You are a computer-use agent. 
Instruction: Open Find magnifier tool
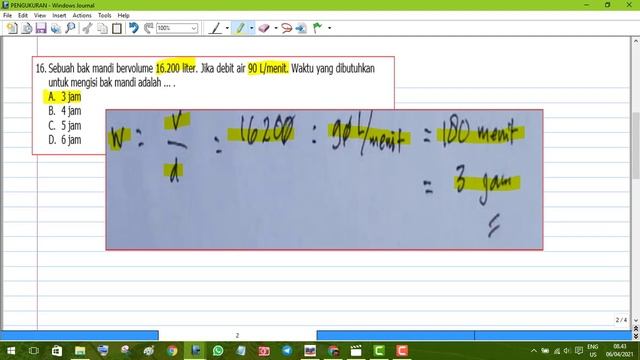[x=70, y=28]
